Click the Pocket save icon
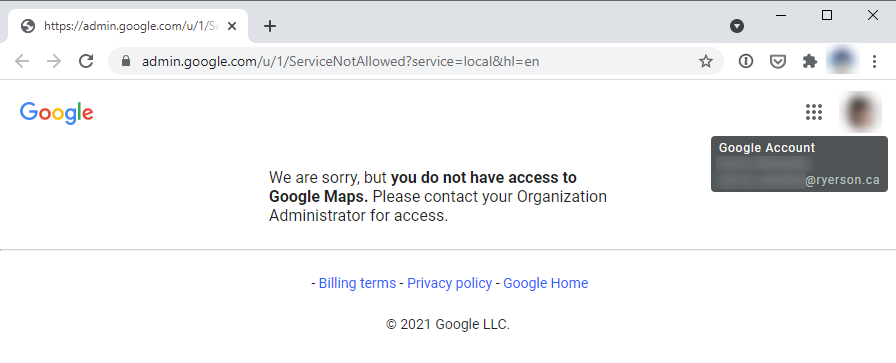The width and height of the screenshot is (896, 363). (x=778, y=61)
